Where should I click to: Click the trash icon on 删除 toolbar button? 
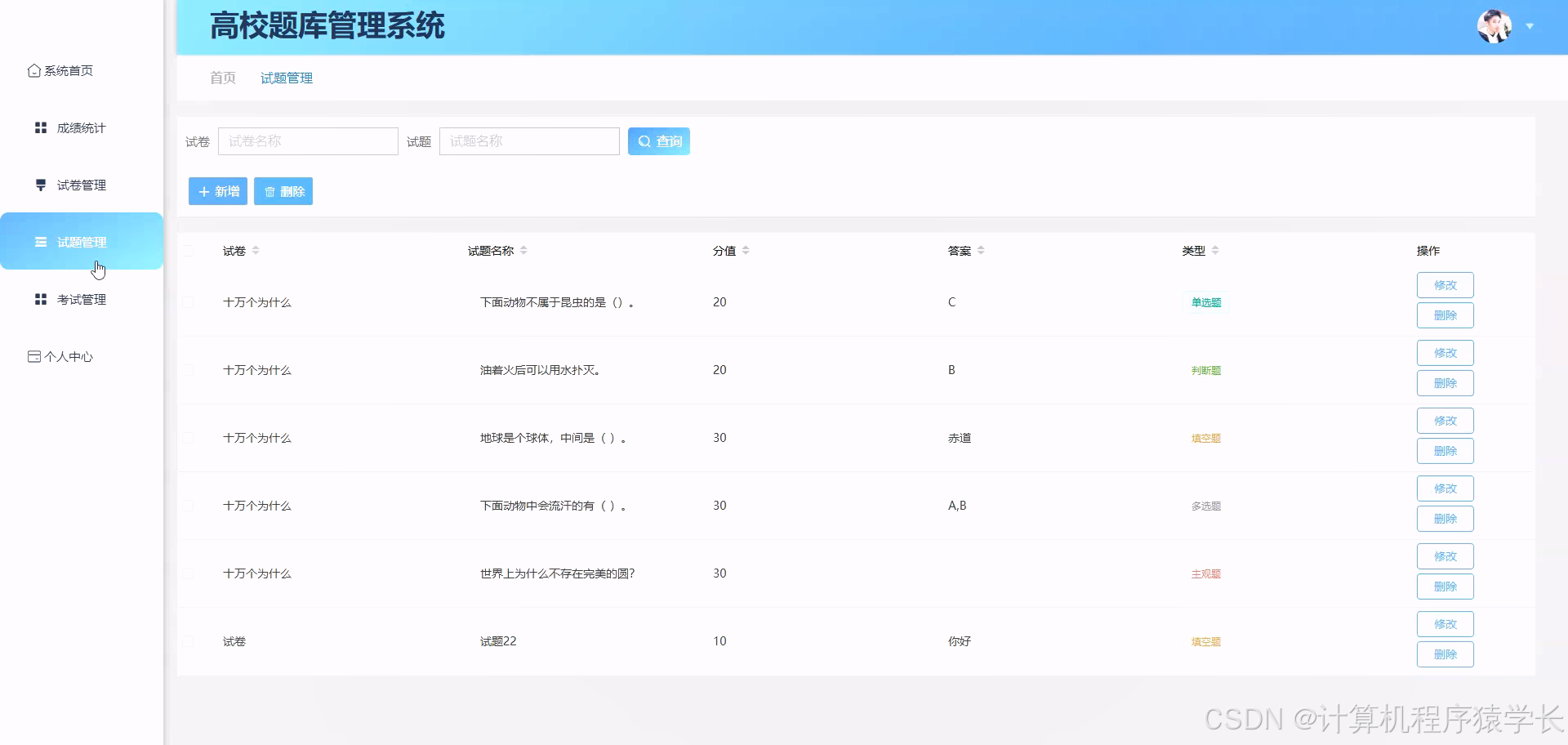point(269,192)
